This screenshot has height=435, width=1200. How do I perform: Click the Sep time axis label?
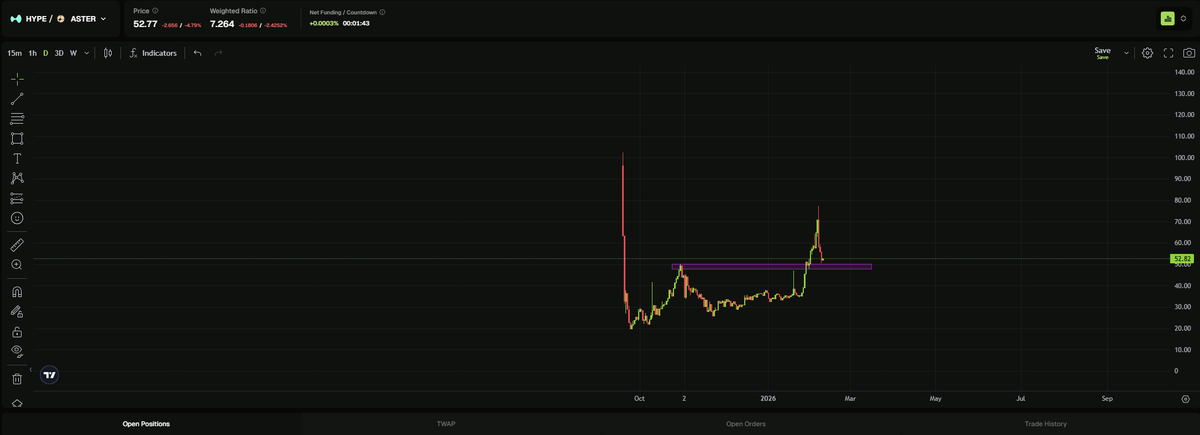1107,398
